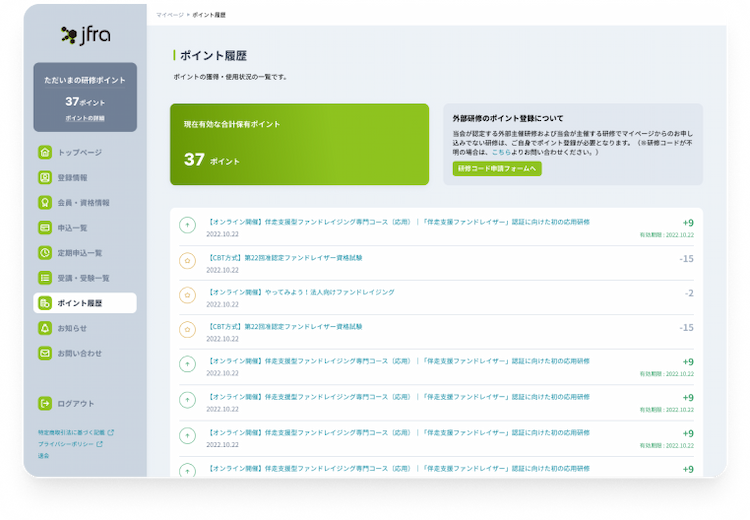
Task: Click the ただいまの研修ポイント panel
Action: pos(85,97)
